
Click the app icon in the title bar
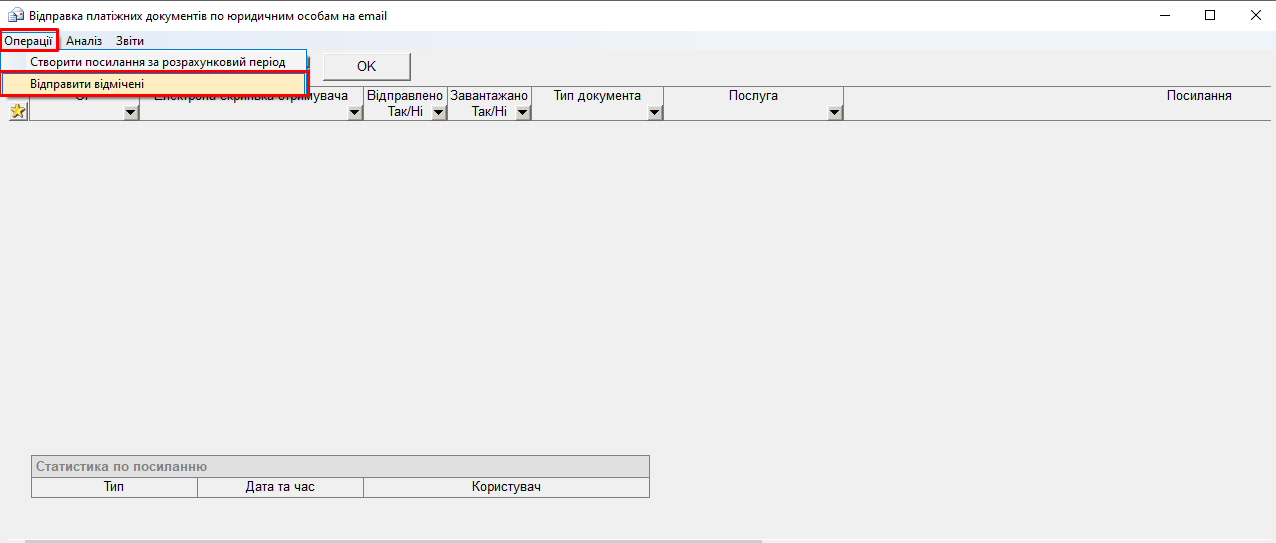[15, 16]
